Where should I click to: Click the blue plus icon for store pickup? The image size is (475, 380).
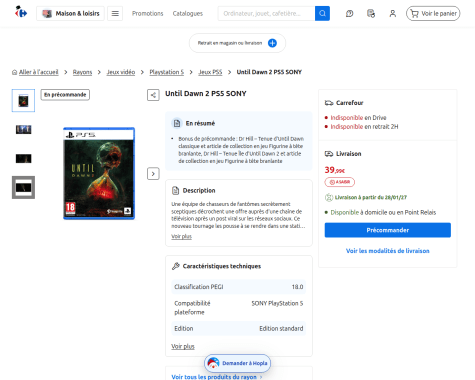(x=272, y=43)
